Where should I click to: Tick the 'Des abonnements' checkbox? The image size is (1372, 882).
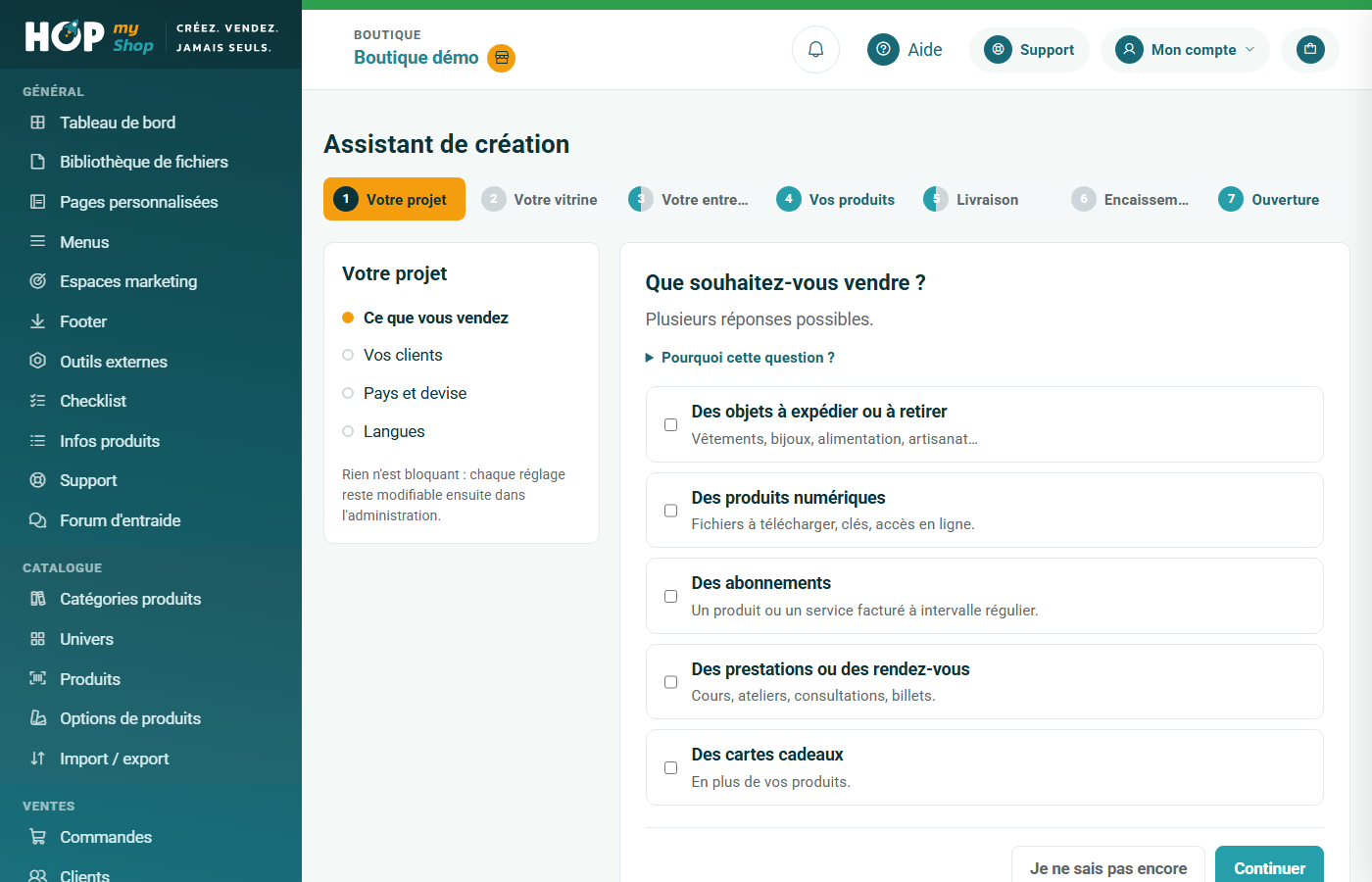670,596
